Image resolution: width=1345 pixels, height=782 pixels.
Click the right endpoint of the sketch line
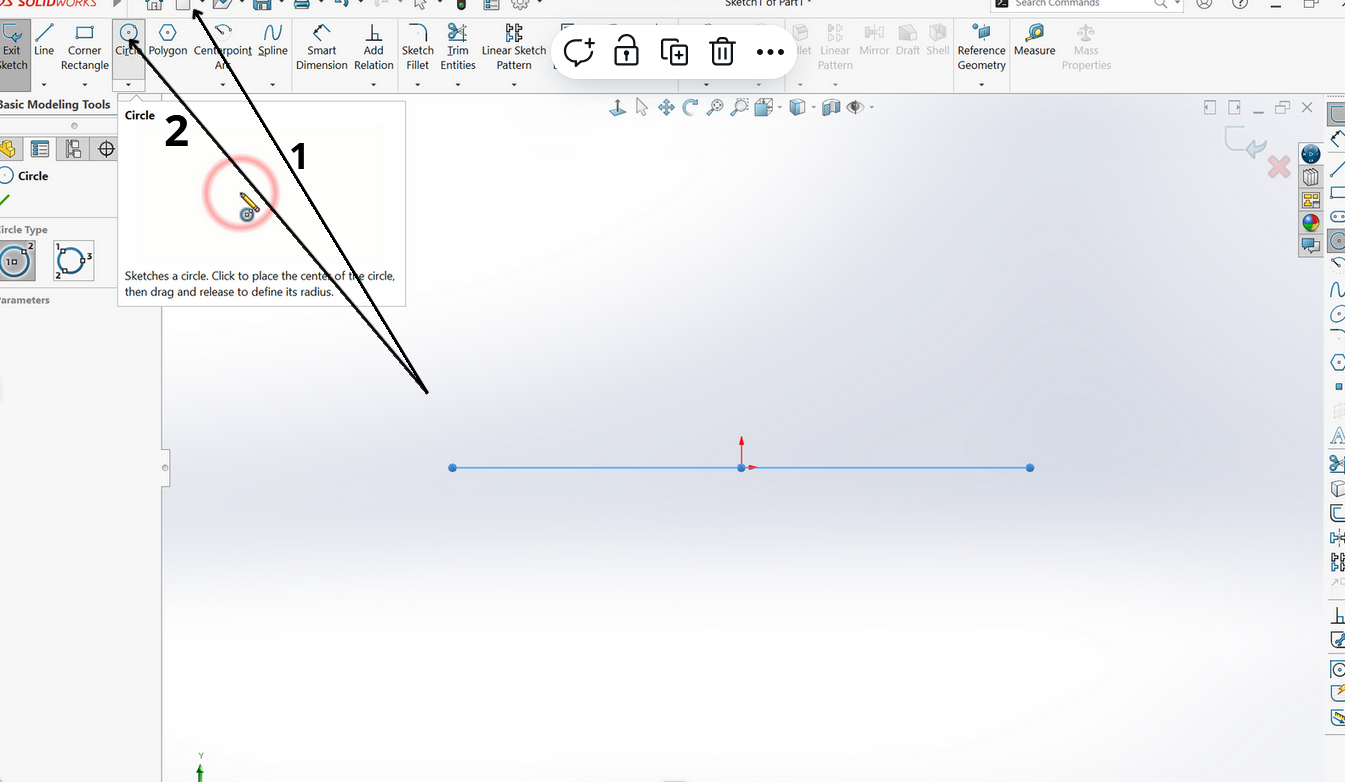click(1030, 467)
